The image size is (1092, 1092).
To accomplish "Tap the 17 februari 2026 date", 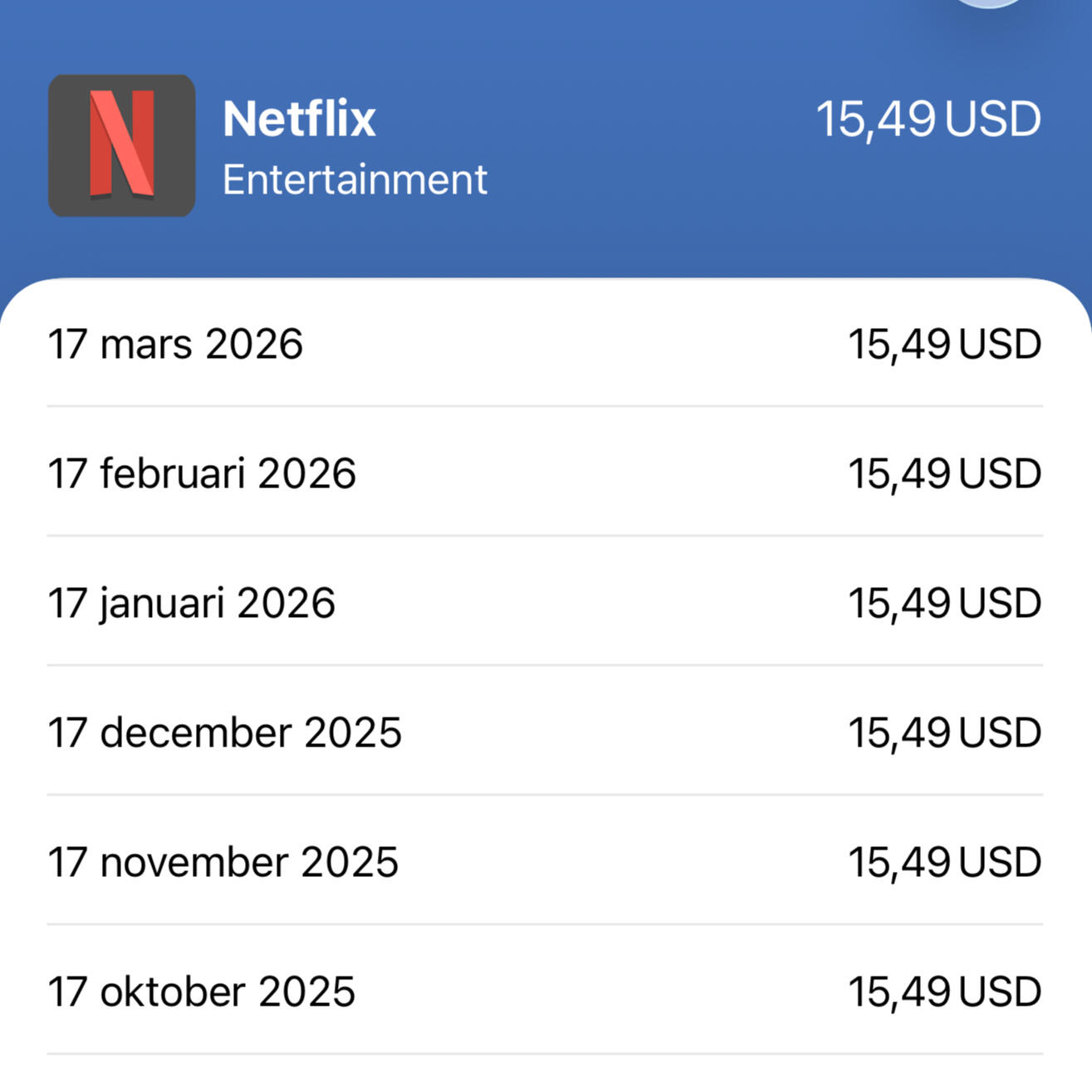I will (202, 473).
